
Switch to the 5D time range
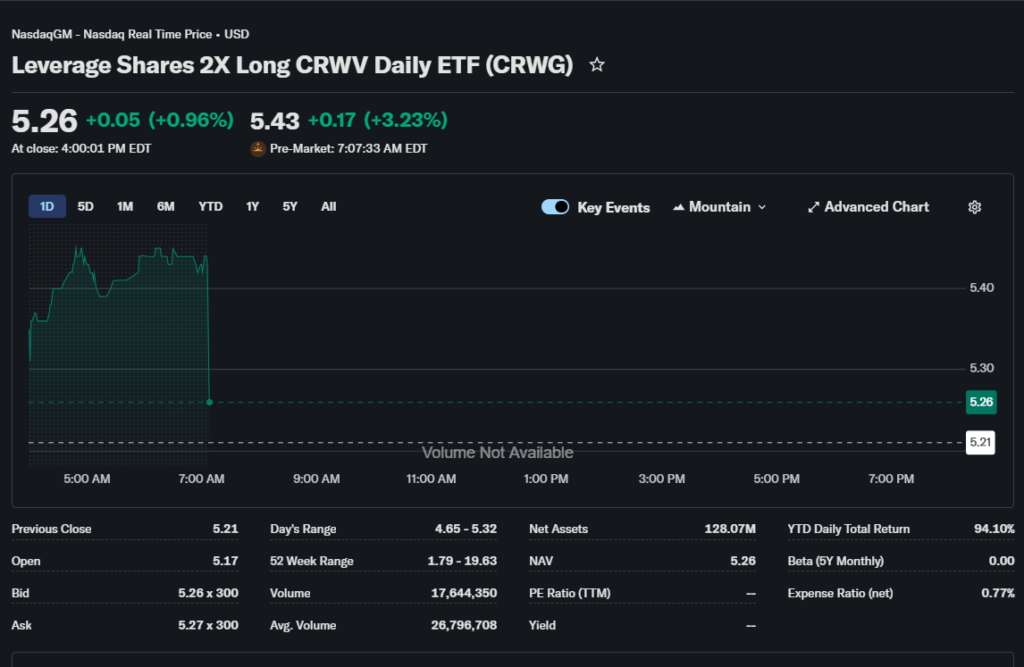[x=86, y=207]
